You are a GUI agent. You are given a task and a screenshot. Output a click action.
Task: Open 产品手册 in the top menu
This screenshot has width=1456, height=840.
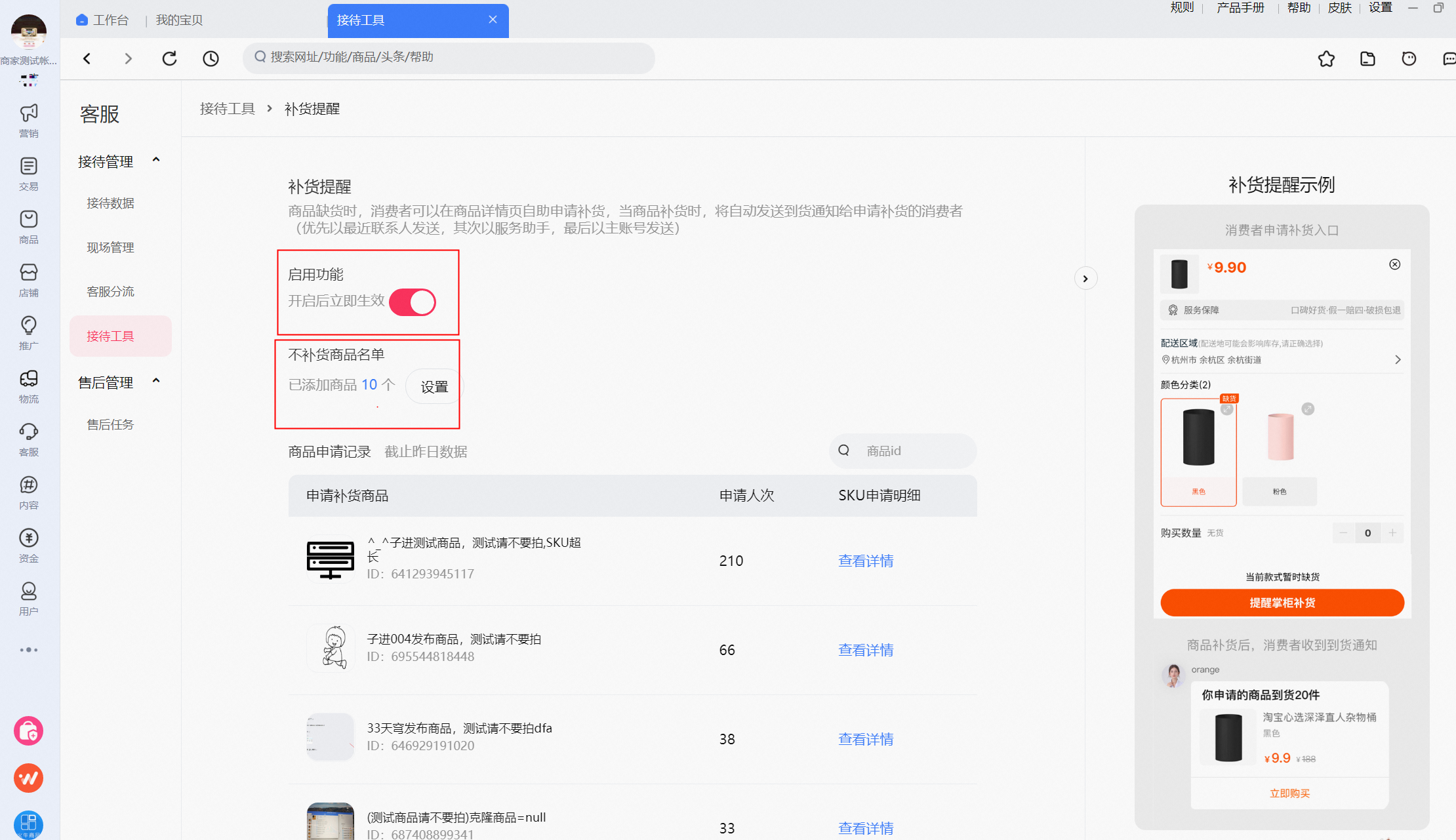click(x=1240, y=7)
